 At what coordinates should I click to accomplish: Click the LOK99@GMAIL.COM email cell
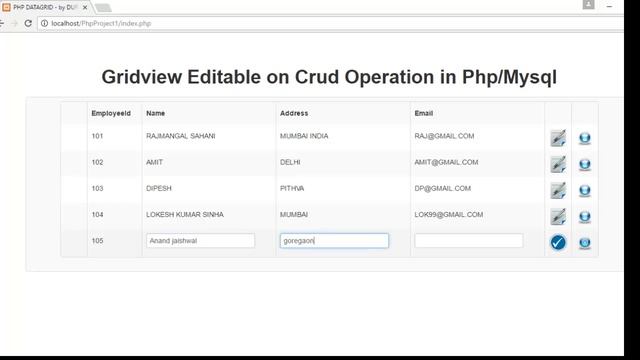click(449, 214)
